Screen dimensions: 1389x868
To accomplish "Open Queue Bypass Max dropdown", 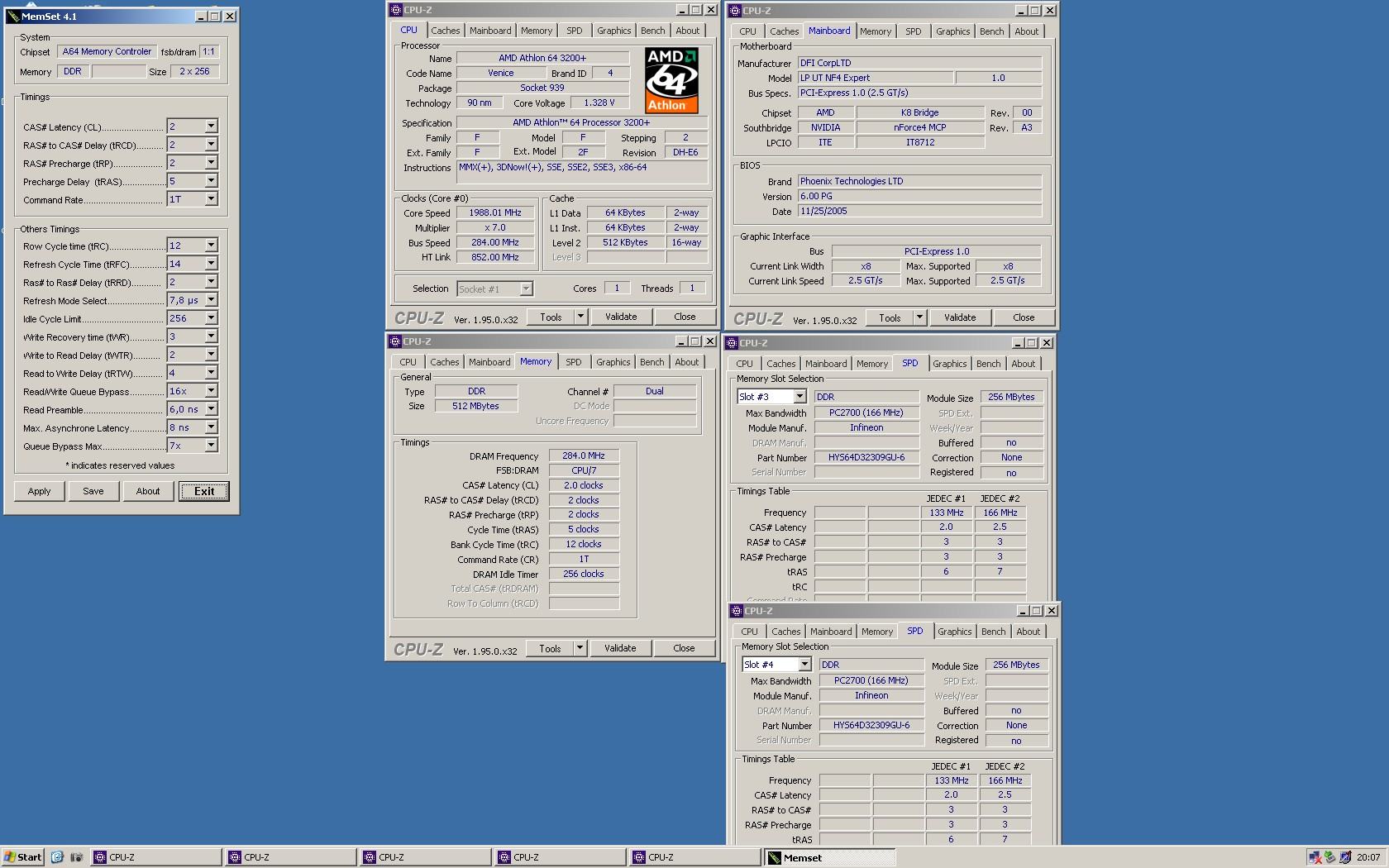I will (211, 446).
